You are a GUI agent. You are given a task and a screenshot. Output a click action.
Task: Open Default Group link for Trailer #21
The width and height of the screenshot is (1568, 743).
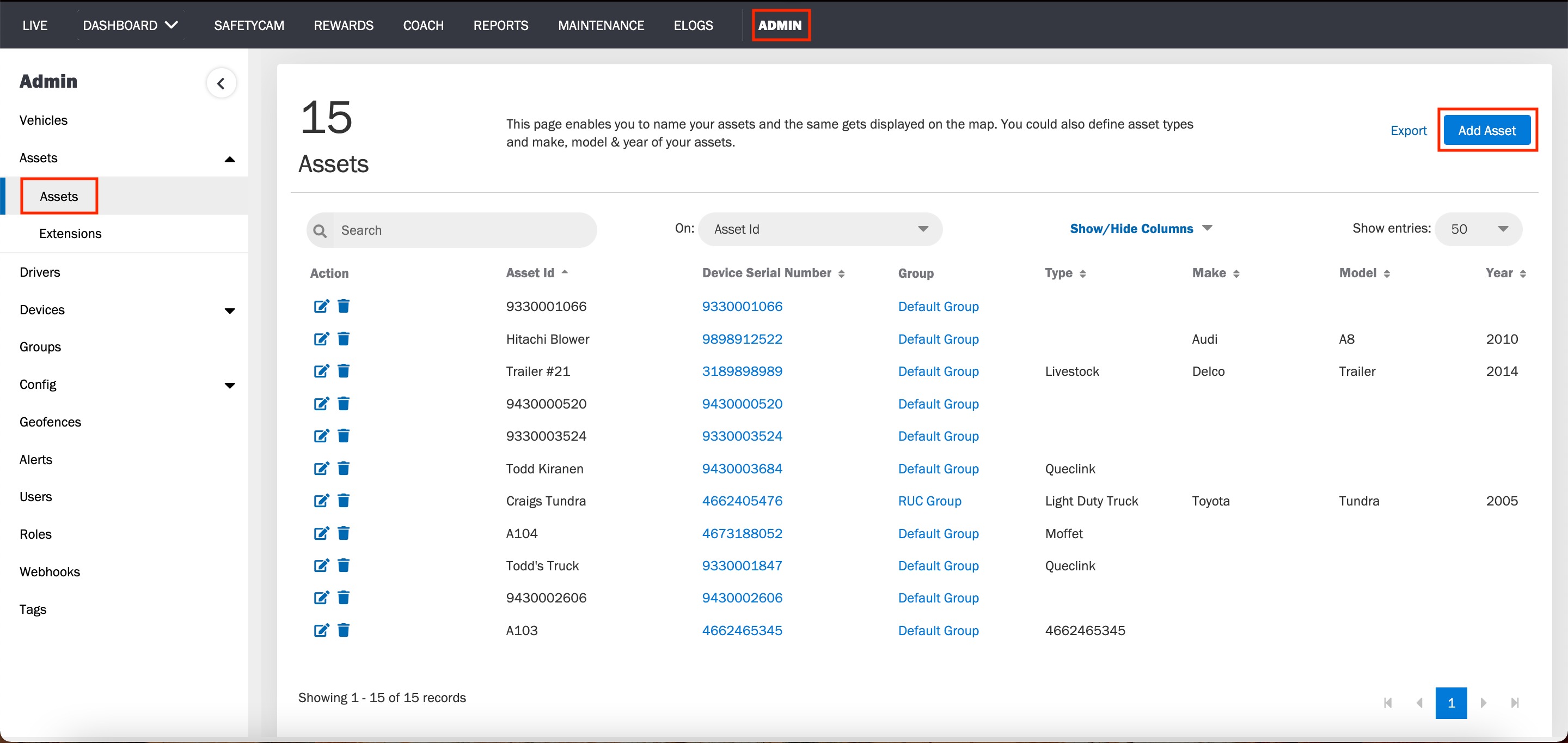pos(938,371)
